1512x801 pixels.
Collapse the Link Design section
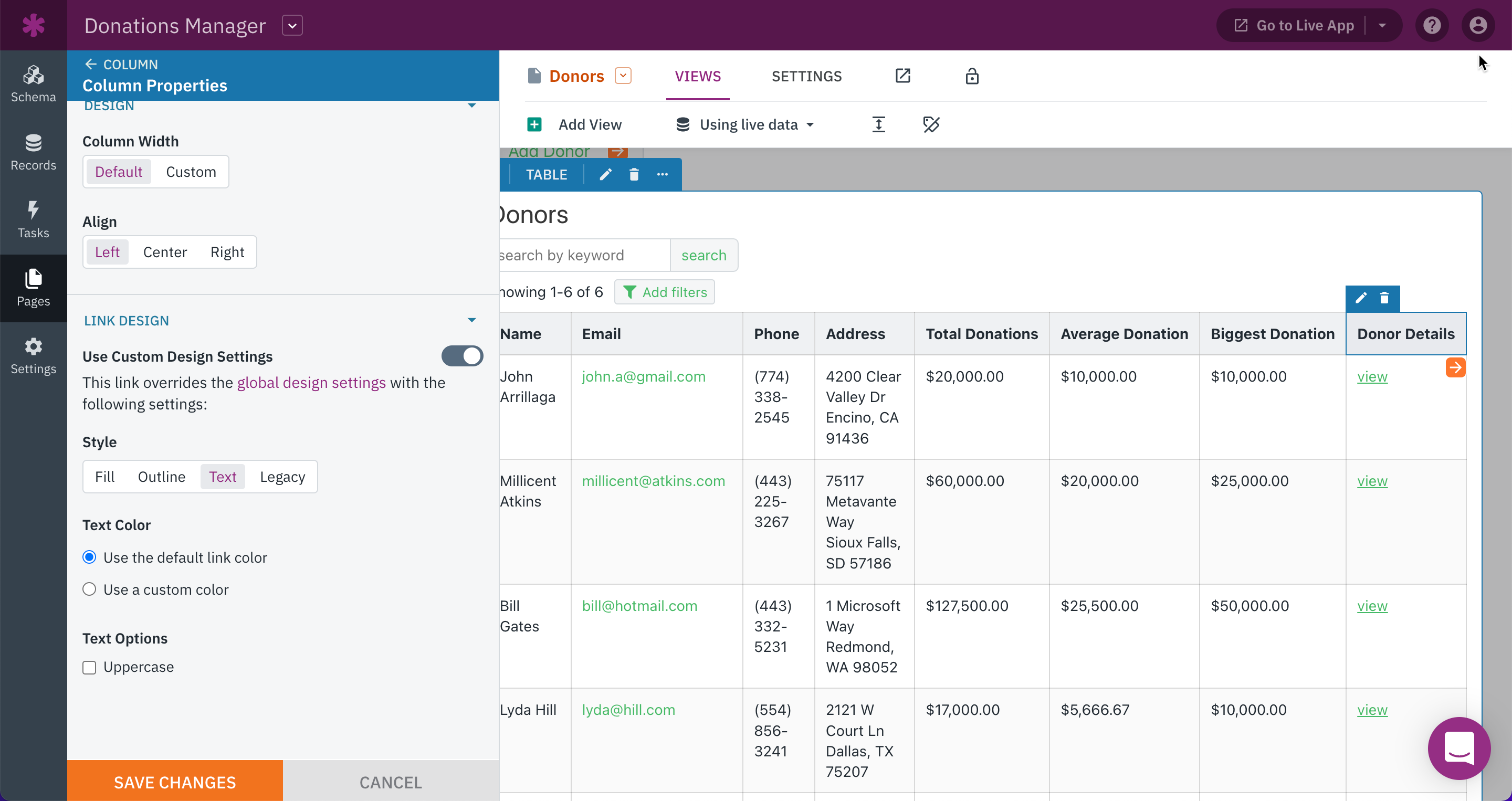[x=472, y=320]
